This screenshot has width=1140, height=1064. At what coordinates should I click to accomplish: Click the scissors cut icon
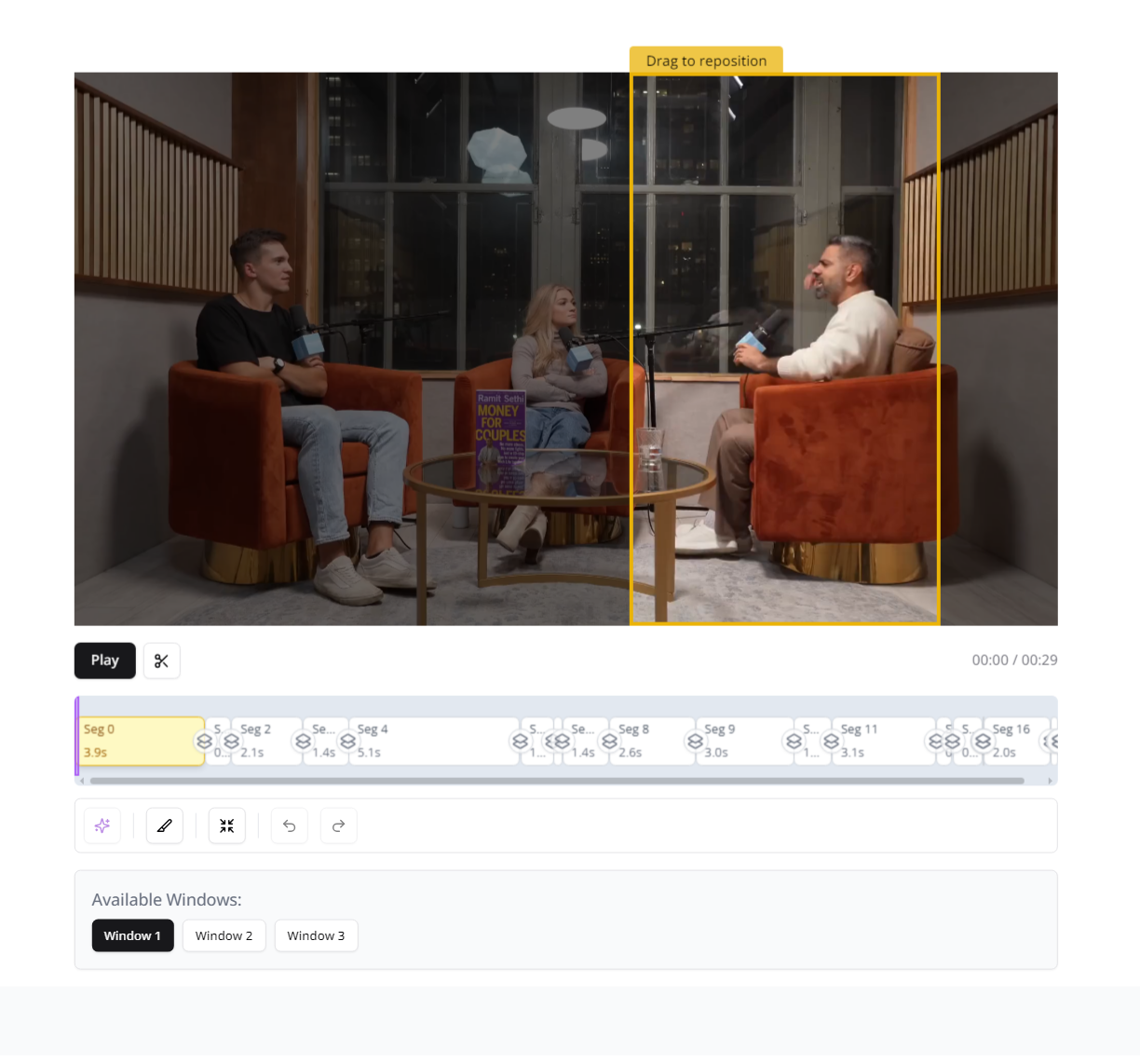point(161,661)
